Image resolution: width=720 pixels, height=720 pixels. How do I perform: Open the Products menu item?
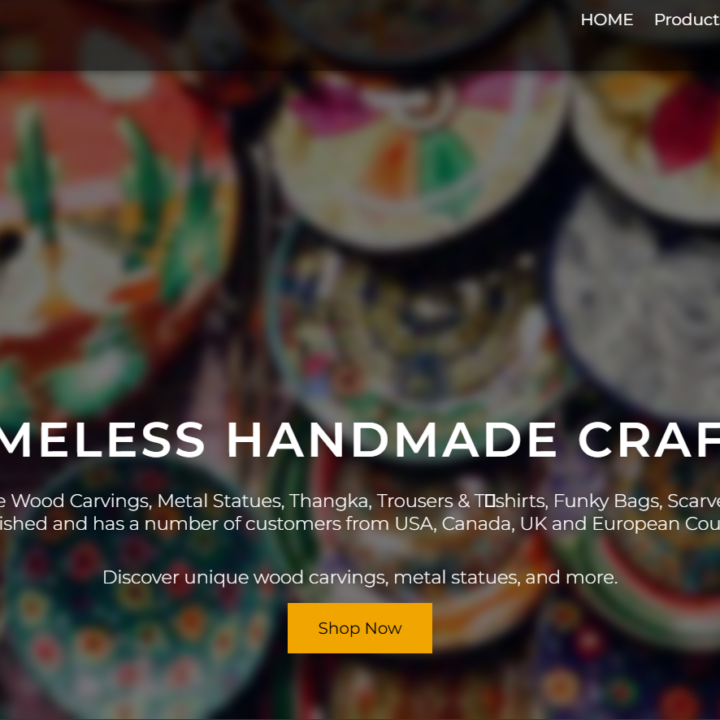(x=687, y=20)
